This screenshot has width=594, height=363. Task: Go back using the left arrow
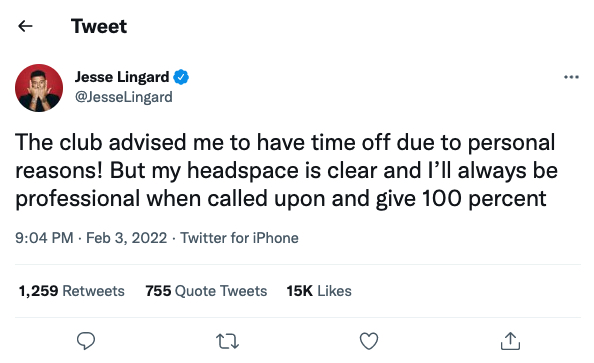25,26
